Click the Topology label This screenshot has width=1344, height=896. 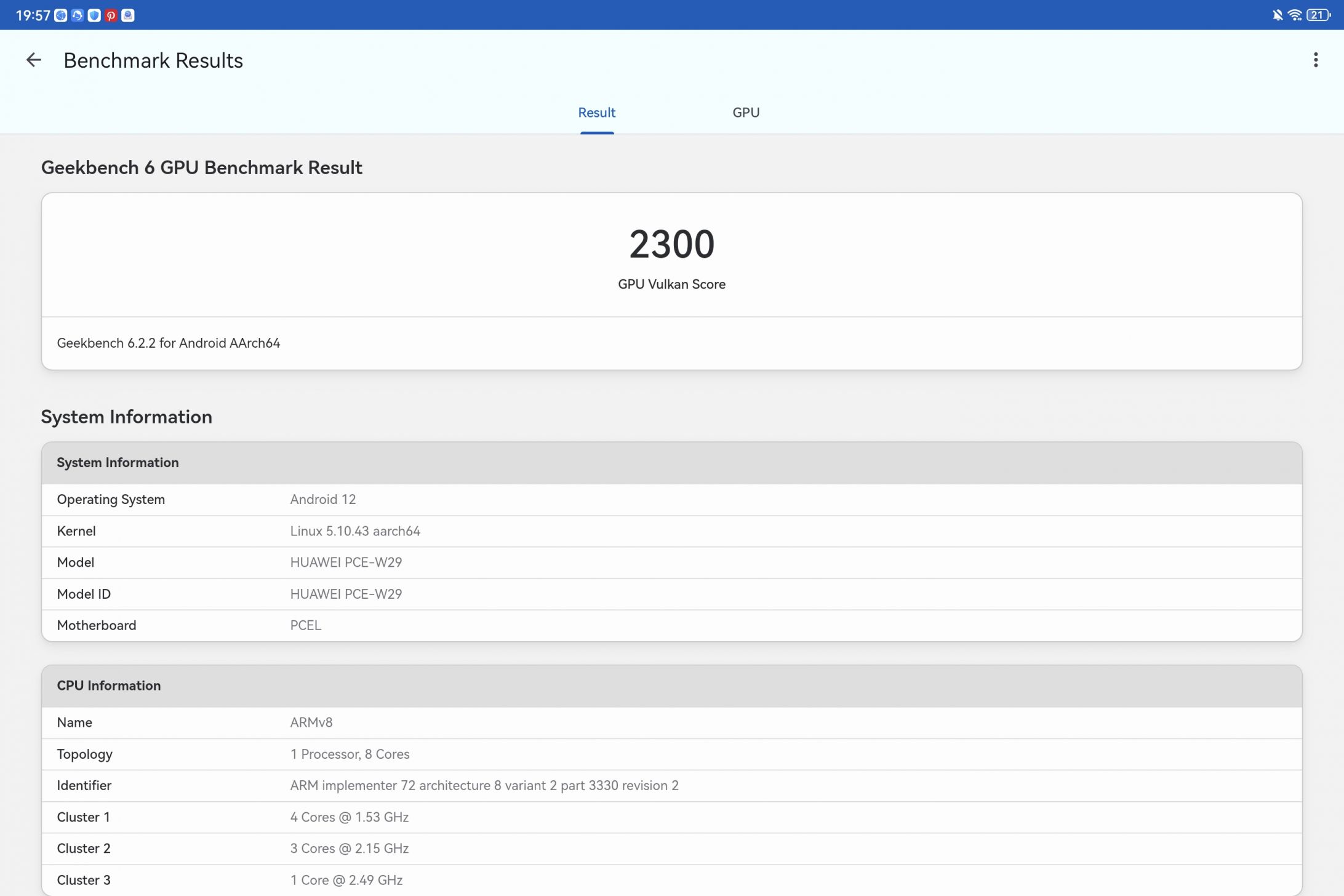85,754
